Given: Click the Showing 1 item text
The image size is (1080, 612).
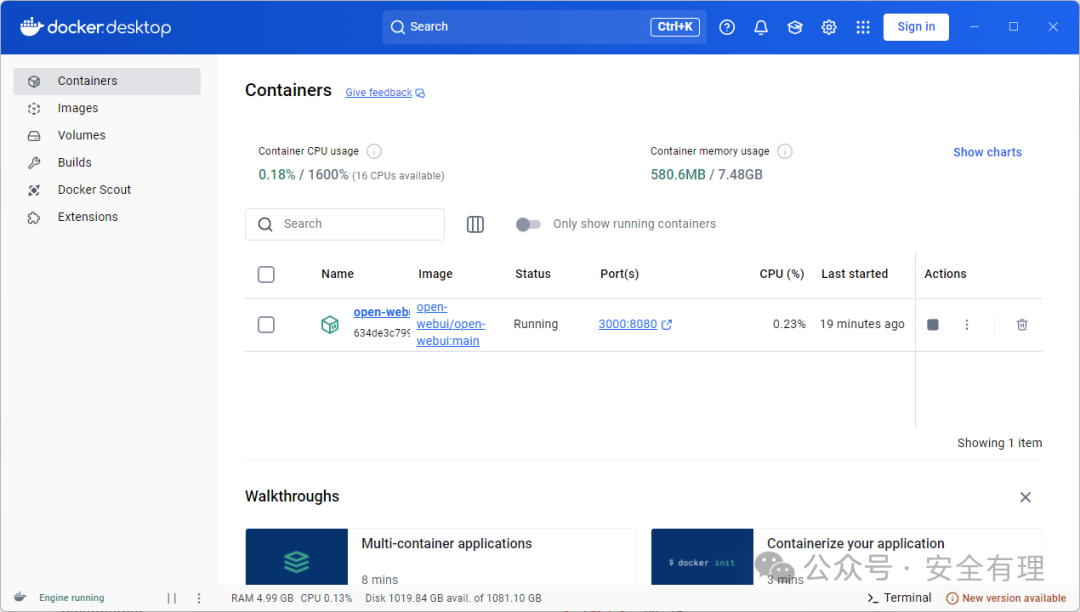Looking at the screenshot, I should click(x=999, y=443).
